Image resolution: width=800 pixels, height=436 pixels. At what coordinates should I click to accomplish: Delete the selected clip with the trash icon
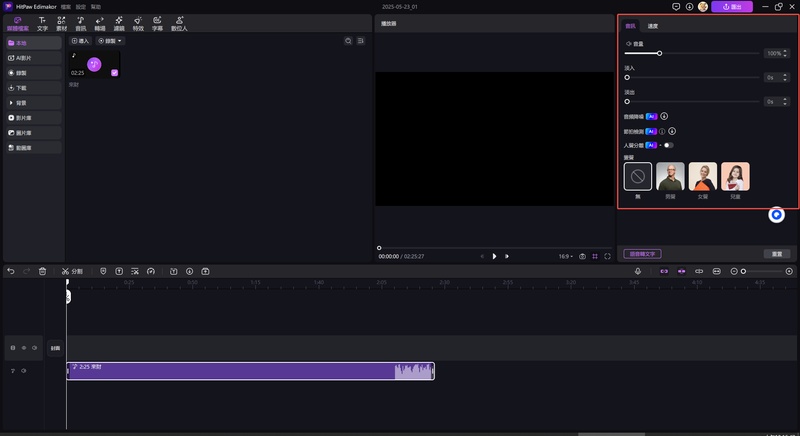coord(42,271)
